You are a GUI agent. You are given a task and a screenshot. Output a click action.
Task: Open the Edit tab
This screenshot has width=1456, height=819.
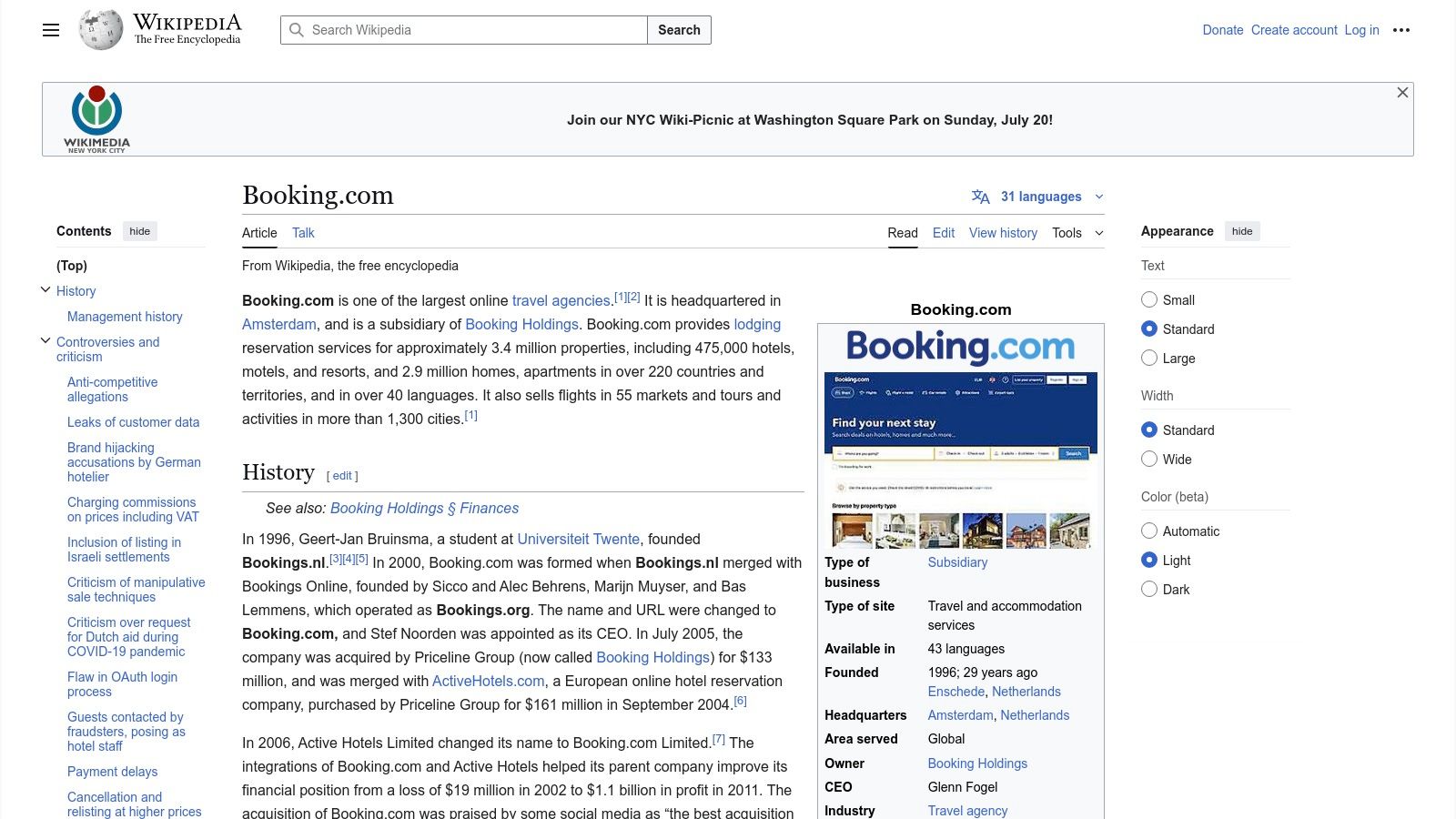click(944, 233)
